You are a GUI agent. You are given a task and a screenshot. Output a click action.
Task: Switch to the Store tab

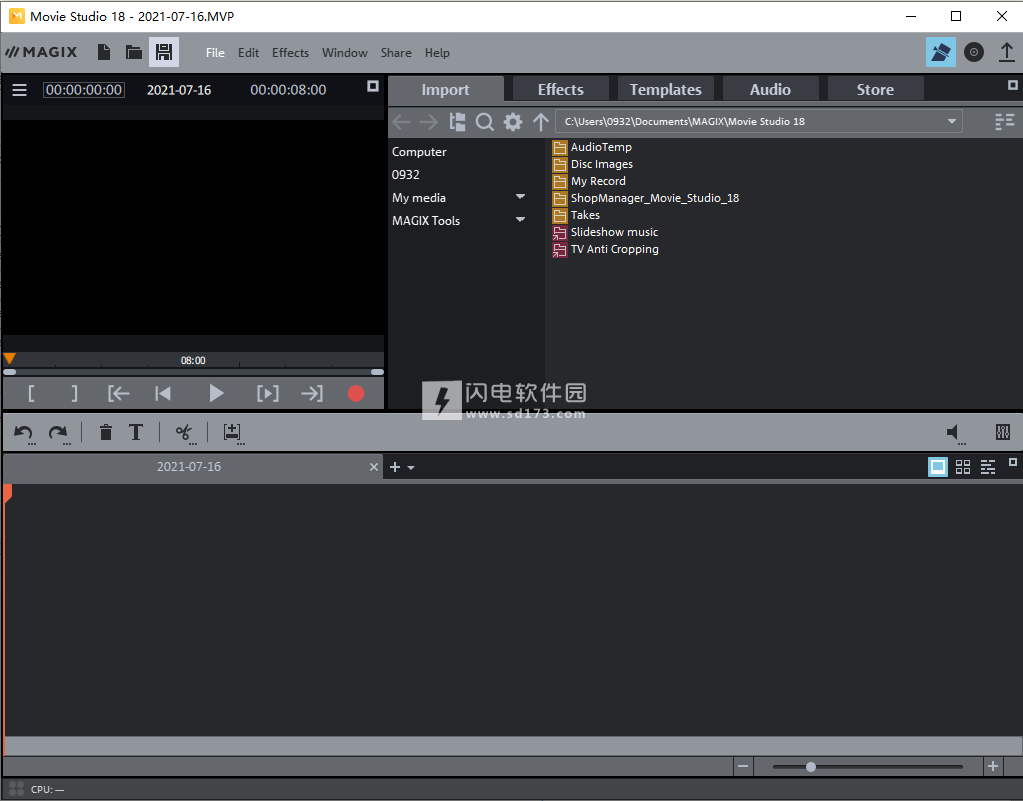(x=876, y=89)
